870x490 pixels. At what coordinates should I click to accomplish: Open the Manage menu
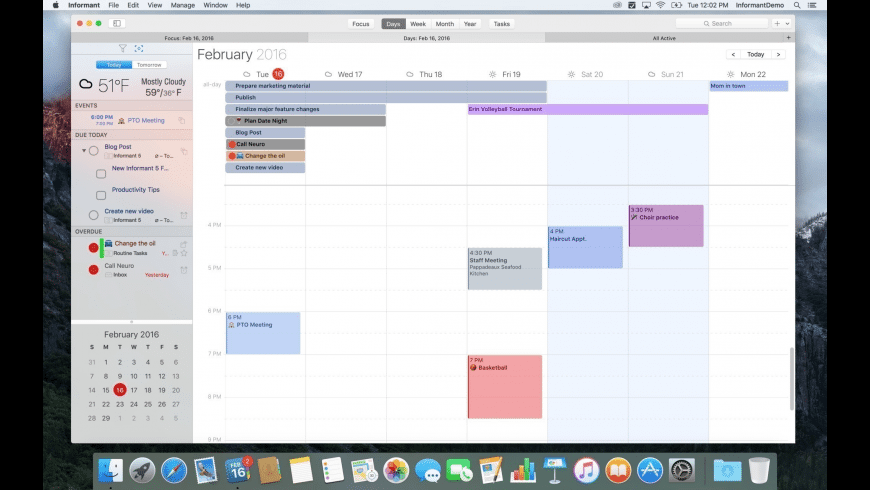[x=183, y=5]
